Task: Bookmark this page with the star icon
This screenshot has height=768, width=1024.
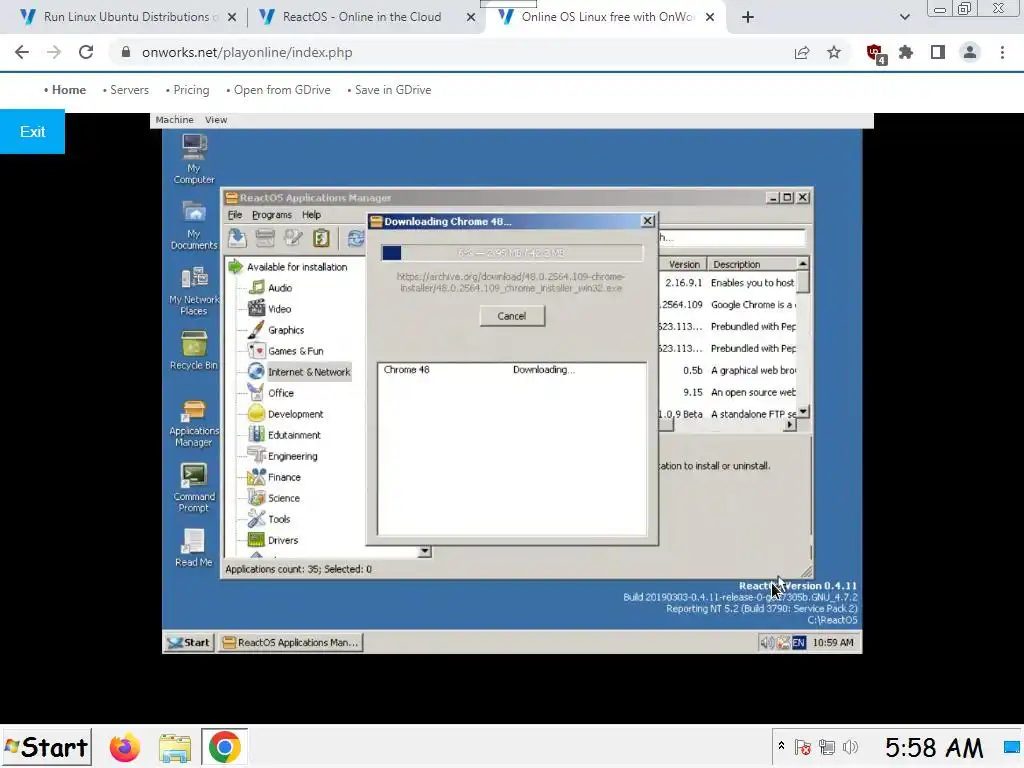Action: [x=834, y=52]
